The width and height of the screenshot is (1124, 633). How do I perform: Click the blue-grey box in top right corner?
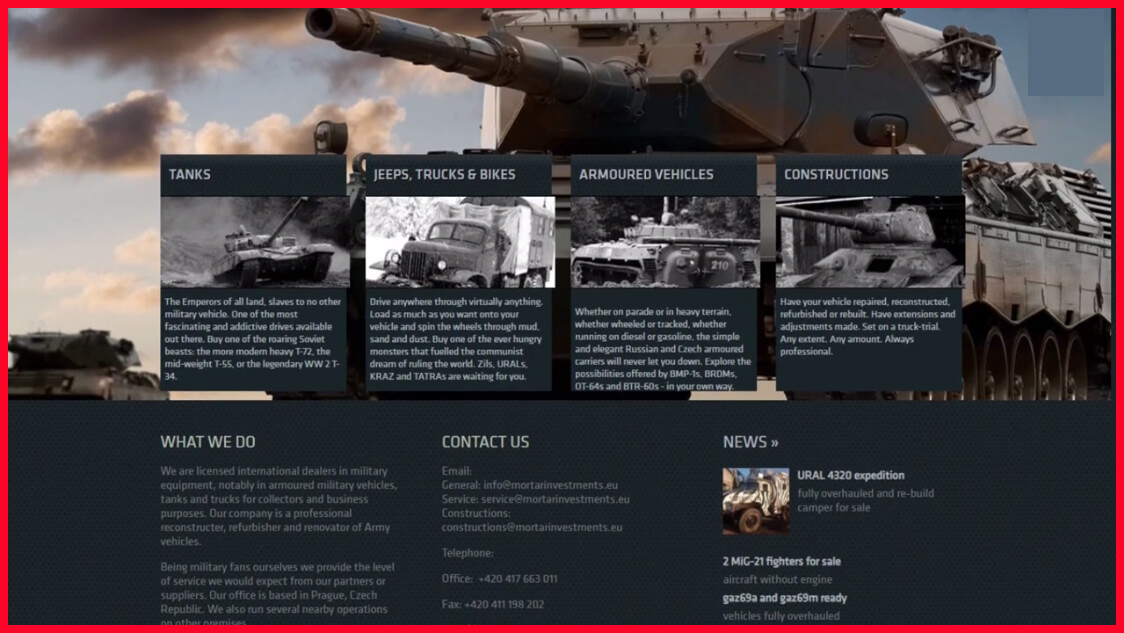click(x=1065, y=54)
